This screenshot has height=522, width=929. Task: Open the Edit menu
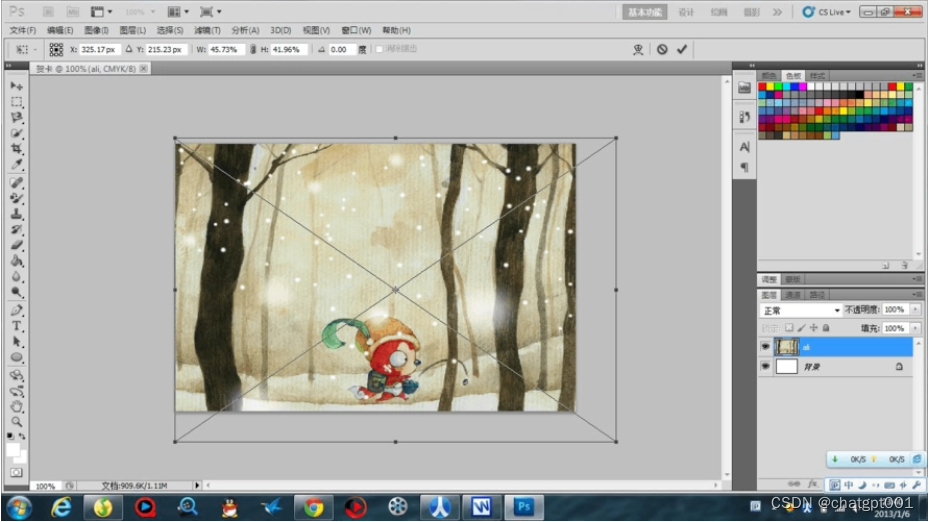[x=60, y=30]
